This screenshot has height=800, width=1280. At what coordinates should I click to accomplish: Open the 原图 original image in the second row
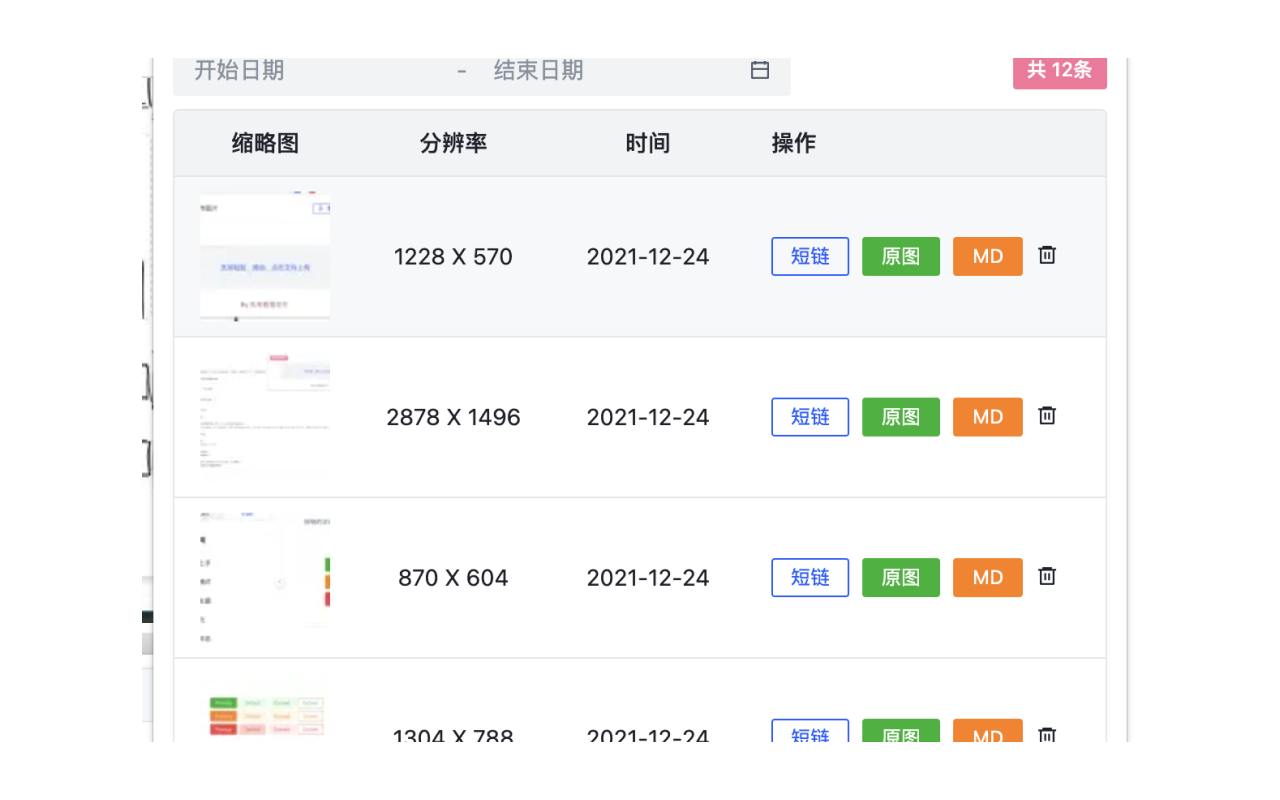pos(900,417)
